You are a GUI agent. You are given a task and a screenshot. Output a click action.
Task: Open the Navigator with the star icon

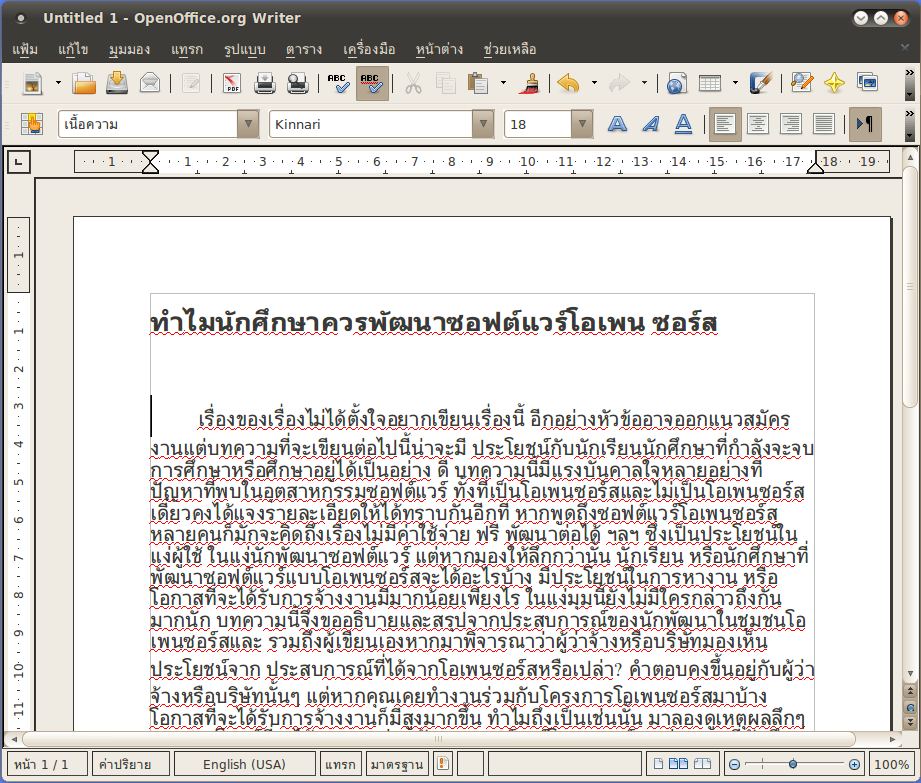pyautogui.click(x=834, y=83)
